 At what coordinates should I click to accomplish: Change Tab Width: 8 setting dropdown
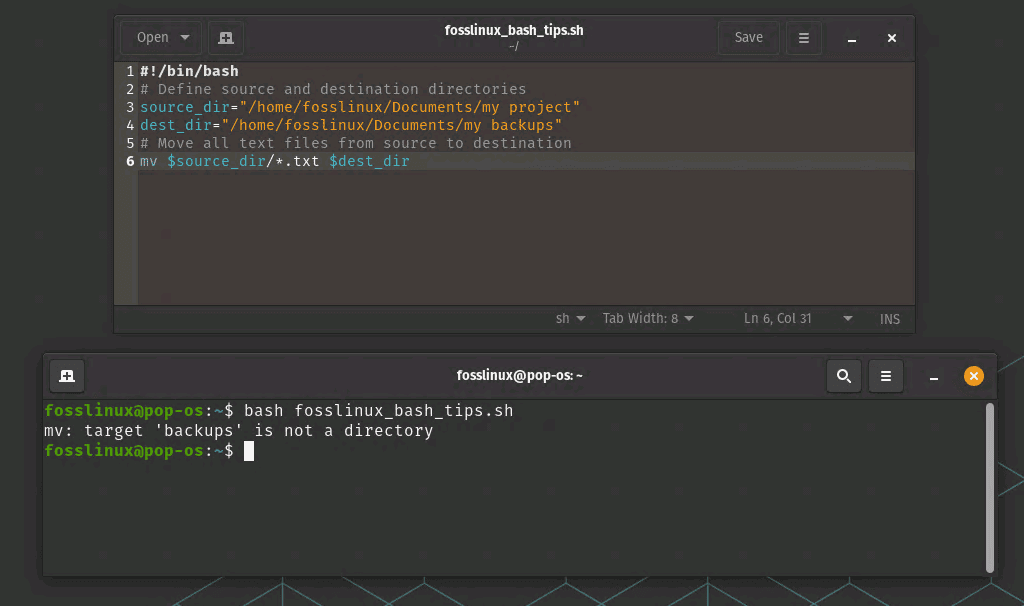click(x=648, y=319)
